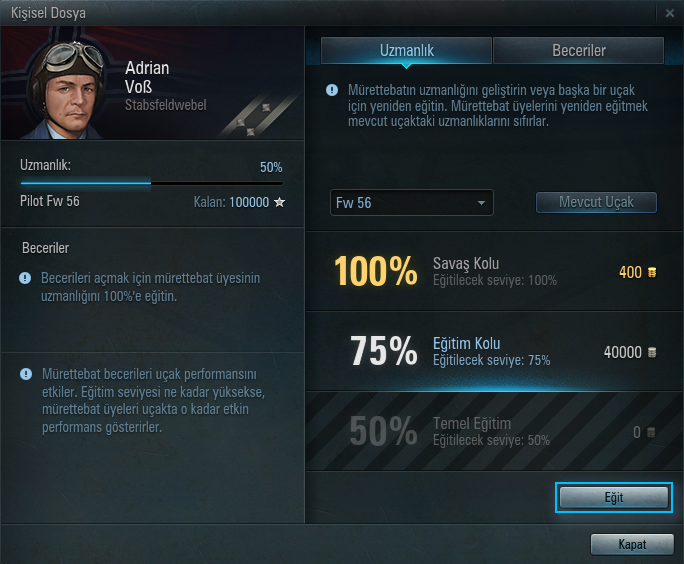Screen dimensions: 684x564
Task: Click the gold coin icon next to 400
Action: (x=652, y=272)
